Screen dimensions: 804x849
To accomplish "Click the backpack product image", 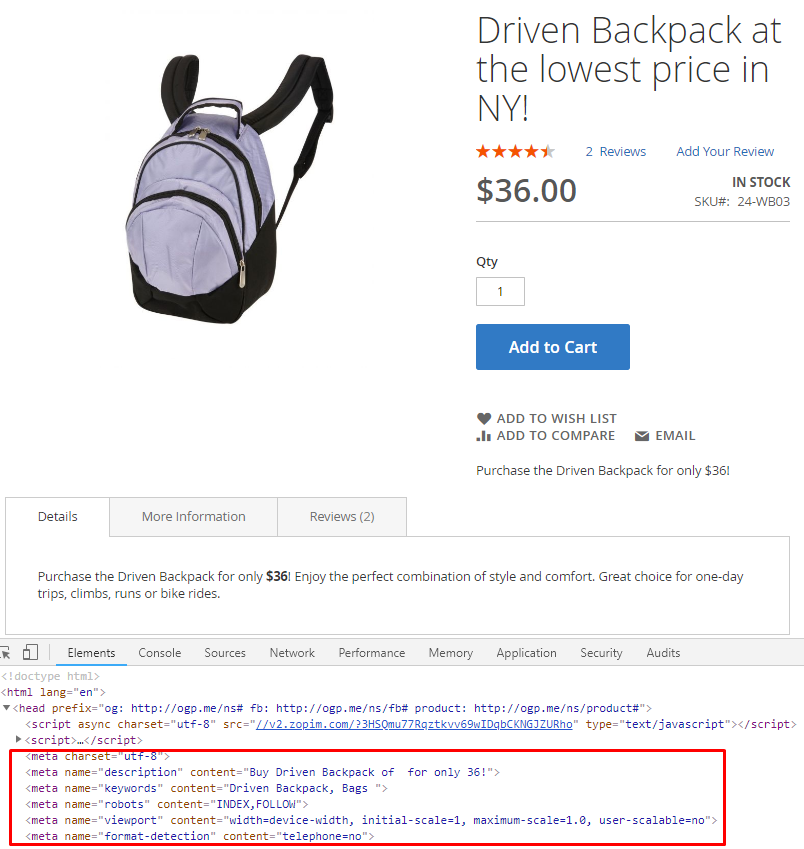I will (x=229, y=188).
